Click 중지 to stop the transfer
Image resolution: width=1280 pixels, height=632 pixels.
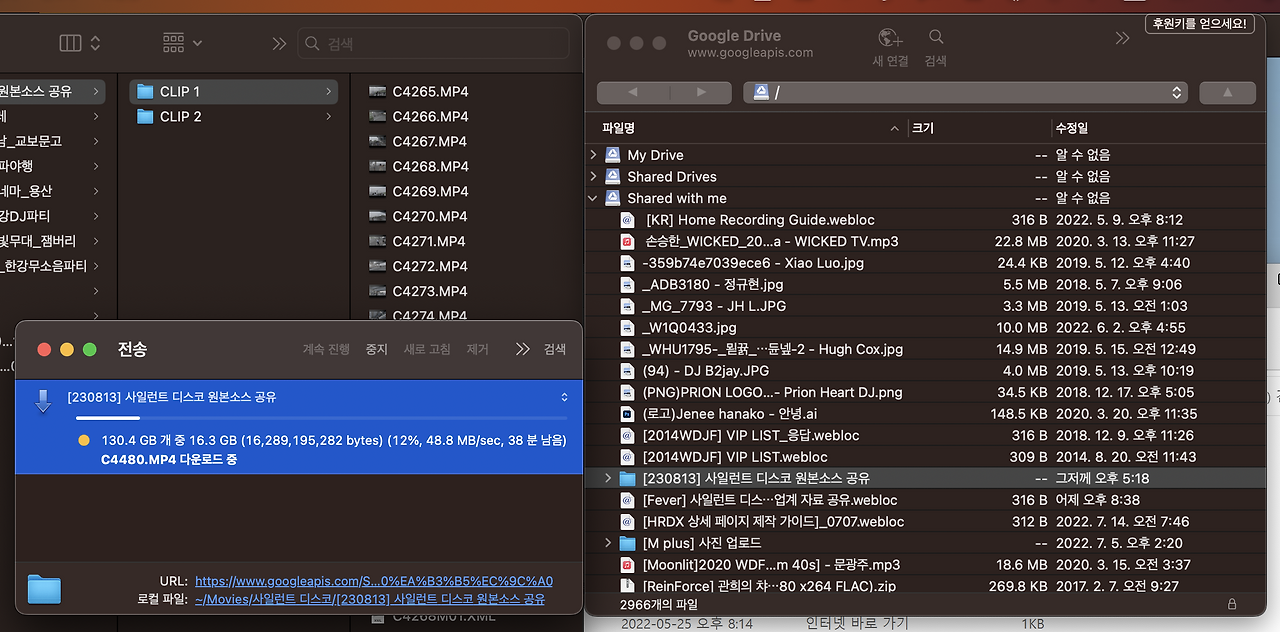coord(376,349)
